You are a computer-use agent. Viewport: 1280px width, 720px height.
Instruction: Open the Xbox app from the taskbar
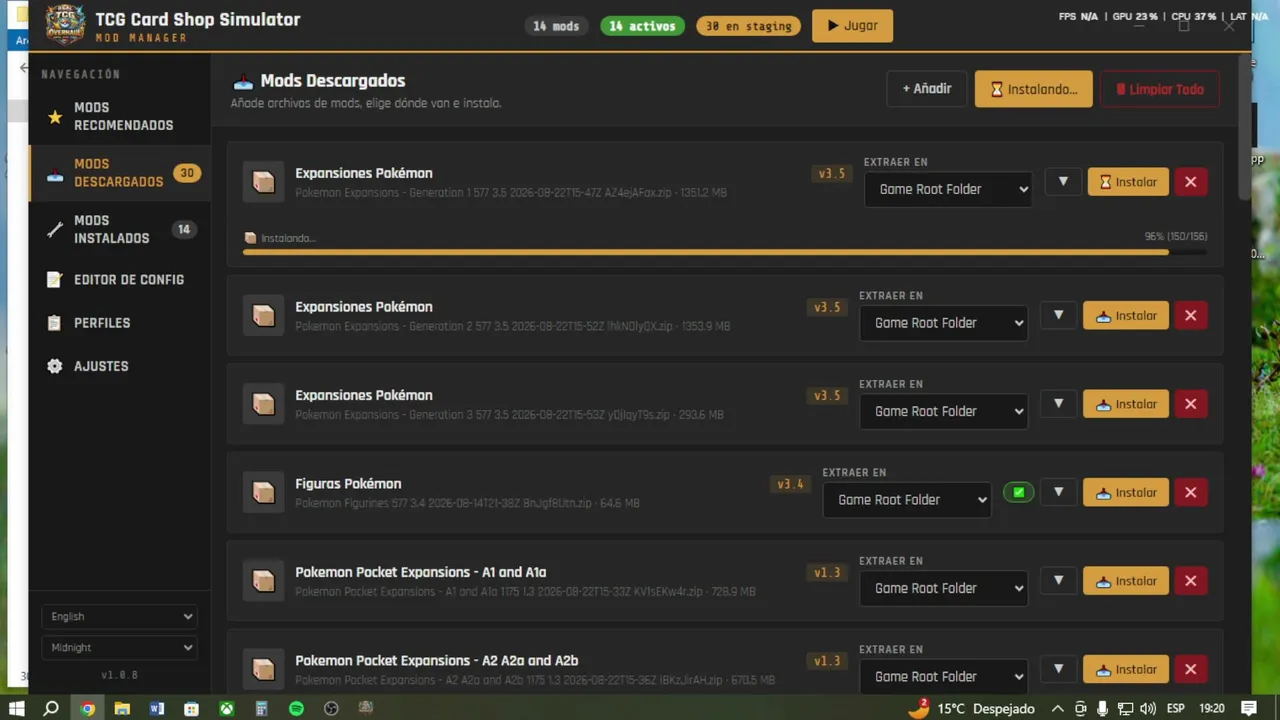227,709
